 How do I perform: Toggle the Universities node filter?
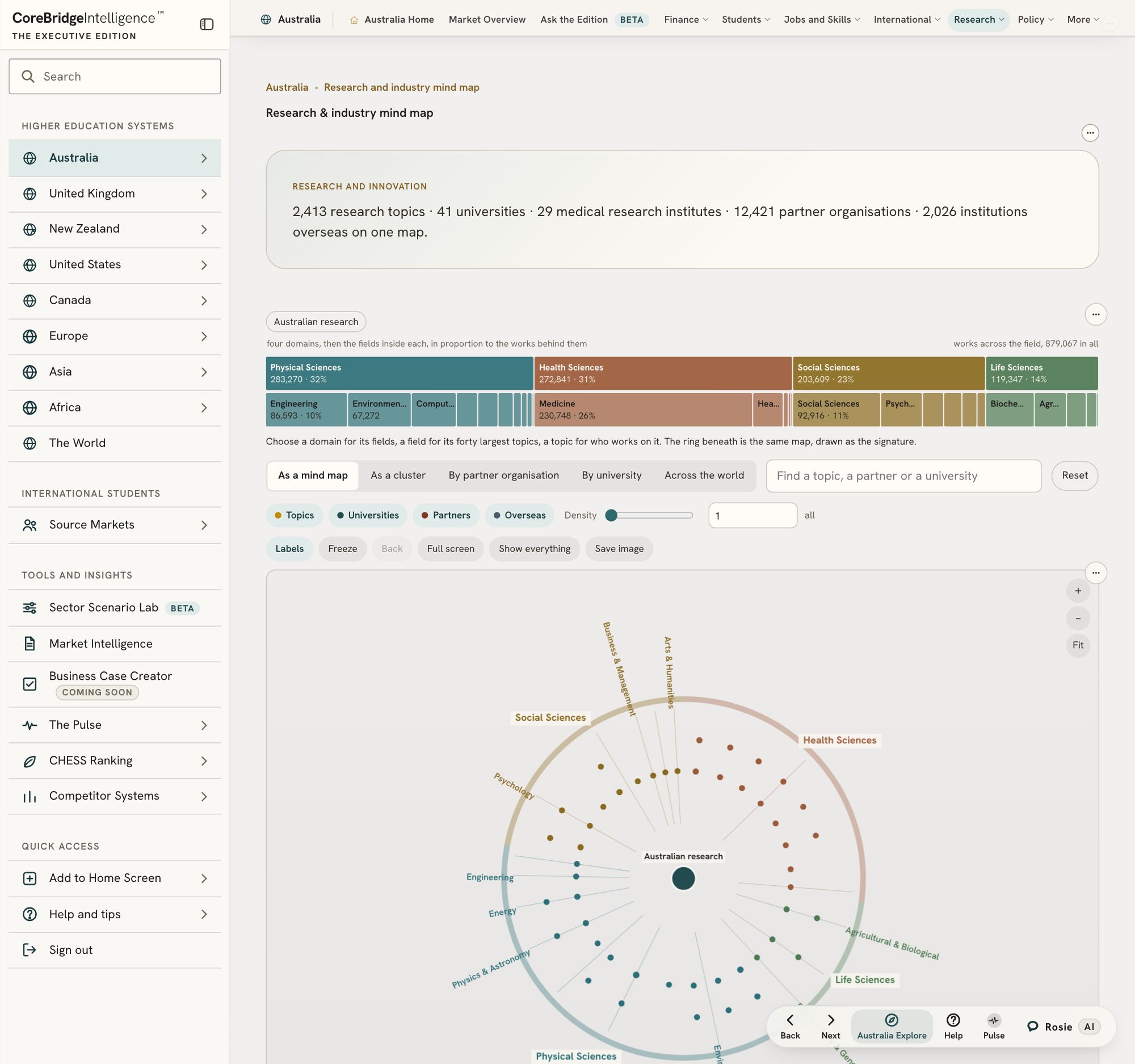[368, 515]
